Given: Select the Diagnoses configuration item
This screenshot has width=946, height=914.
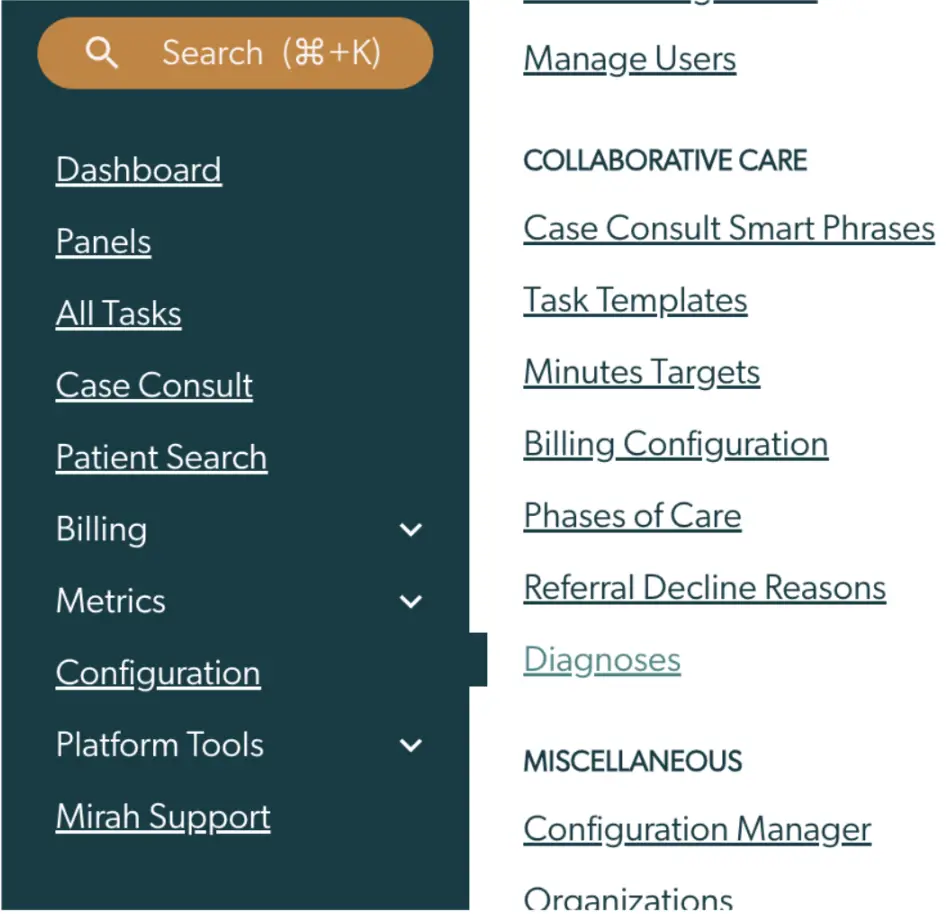Looking at the screenshot, I should (601, 660).
